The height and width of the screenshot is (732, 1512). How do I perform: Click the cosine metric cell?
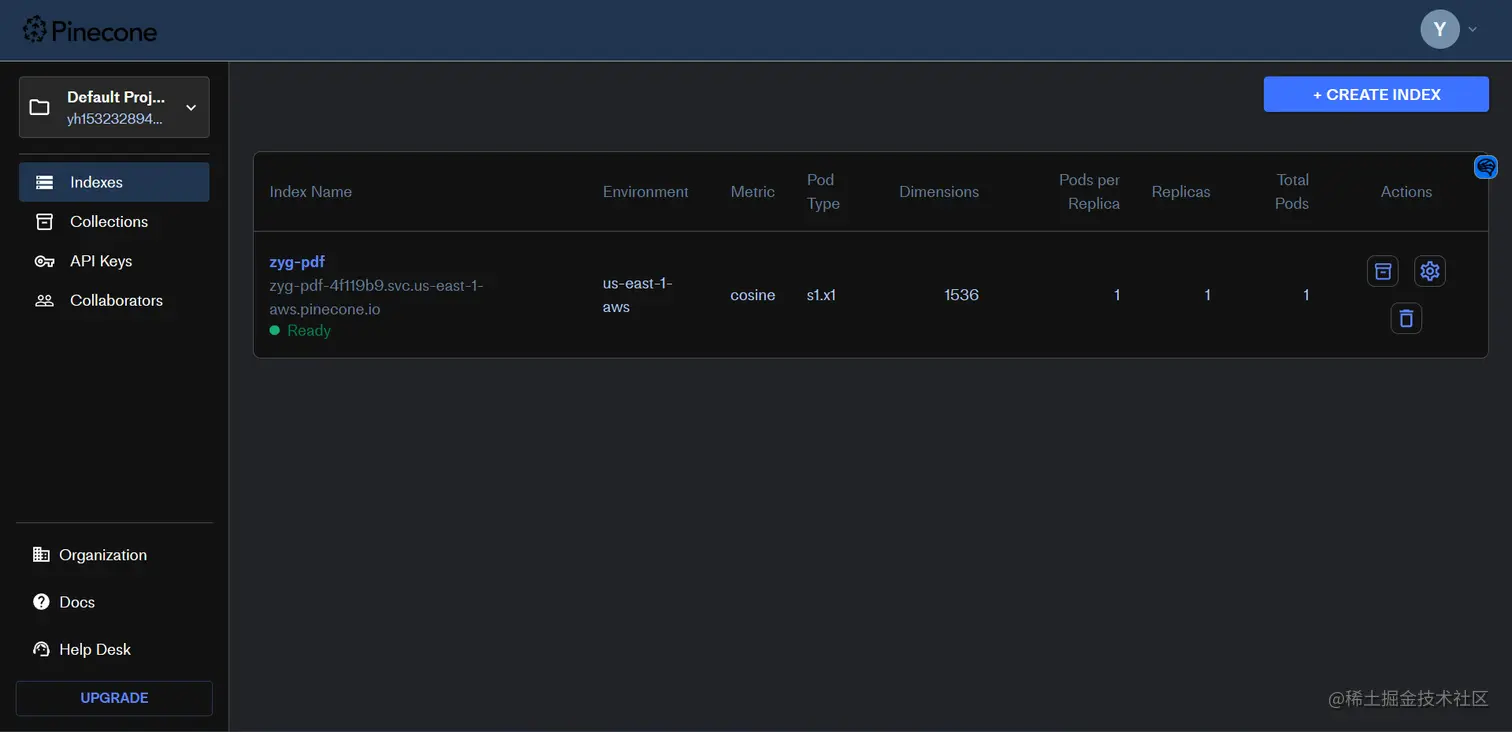click(x=753, y=295)
